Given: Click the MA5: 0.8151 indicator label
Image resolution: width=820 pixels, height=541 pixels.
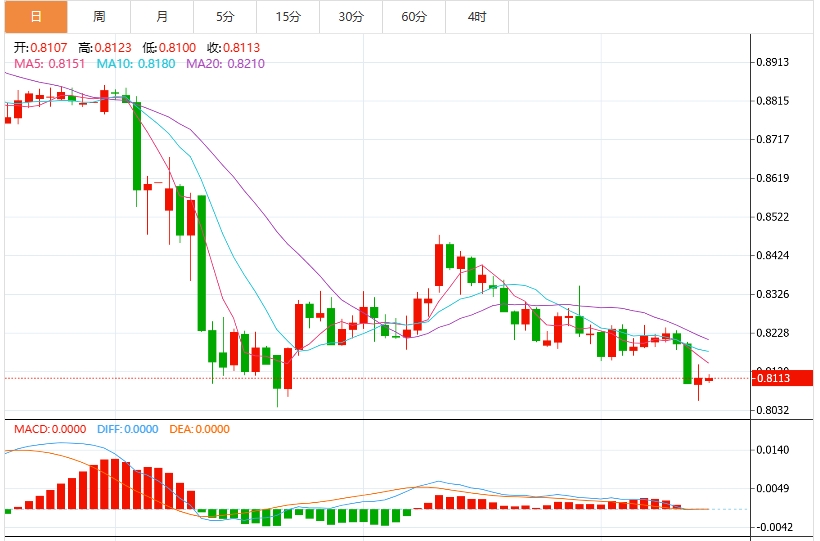Looking at the screenshot, I should point(49,64).
